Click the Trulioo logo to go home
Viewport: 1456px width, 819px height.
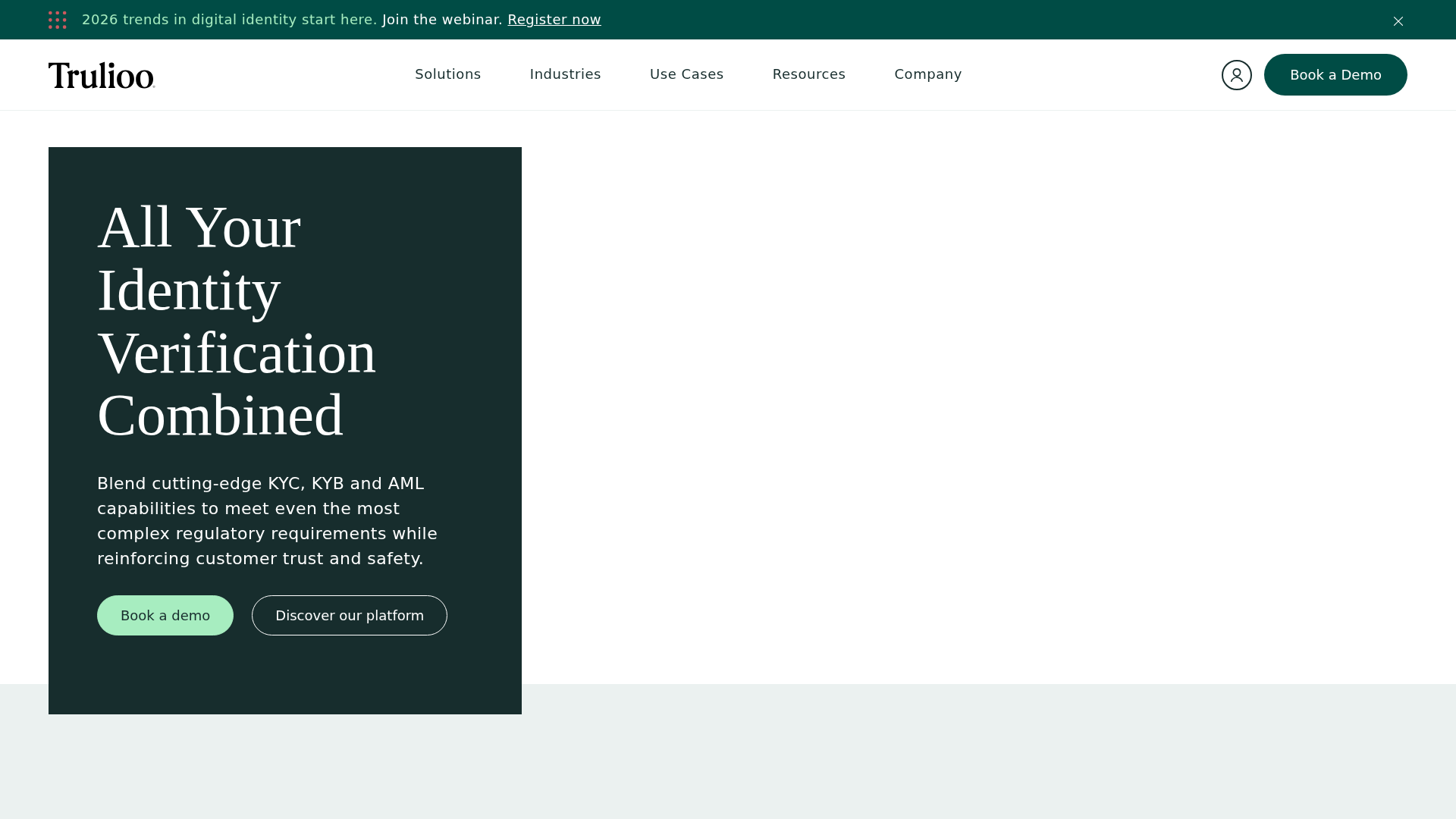(x=101, y=75)
